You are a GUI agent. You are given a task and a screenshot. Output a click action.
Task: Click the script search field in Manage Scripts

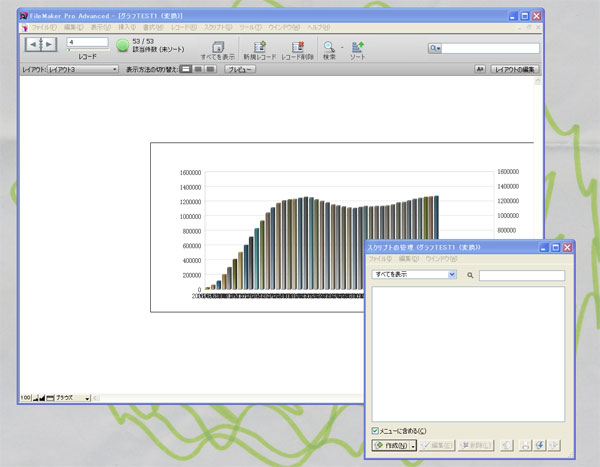pos(522,275)
